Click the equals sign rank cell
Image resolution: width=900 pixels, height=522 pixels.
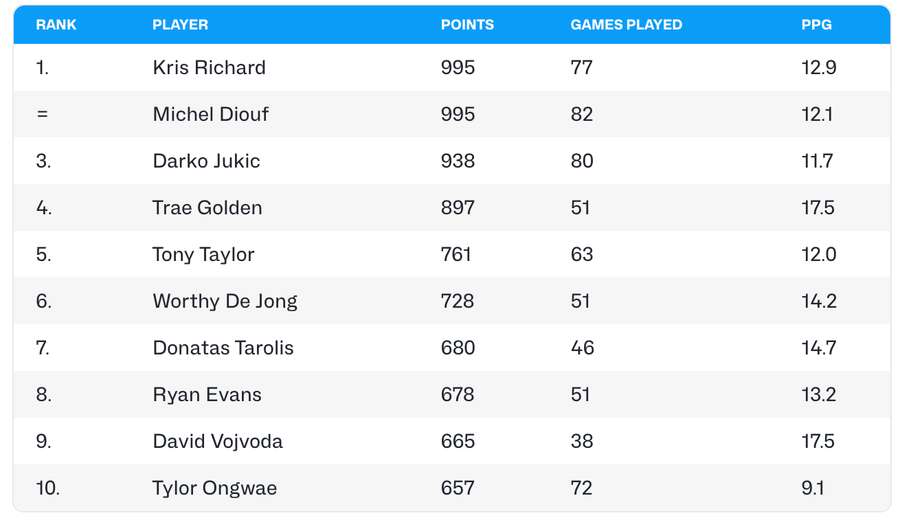point(42,114)
